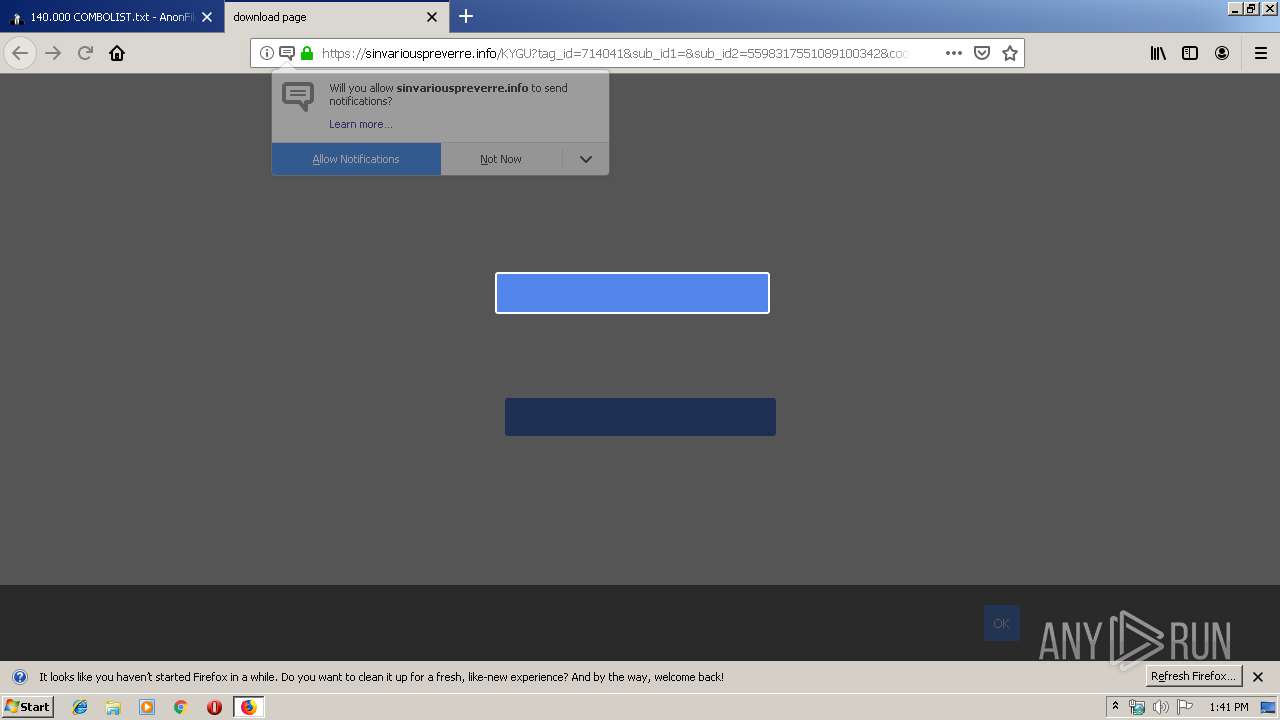This screenshot has height=720, width=1280.
Task: Open Firefox account icon
Action: click(x=1222, y=53)
